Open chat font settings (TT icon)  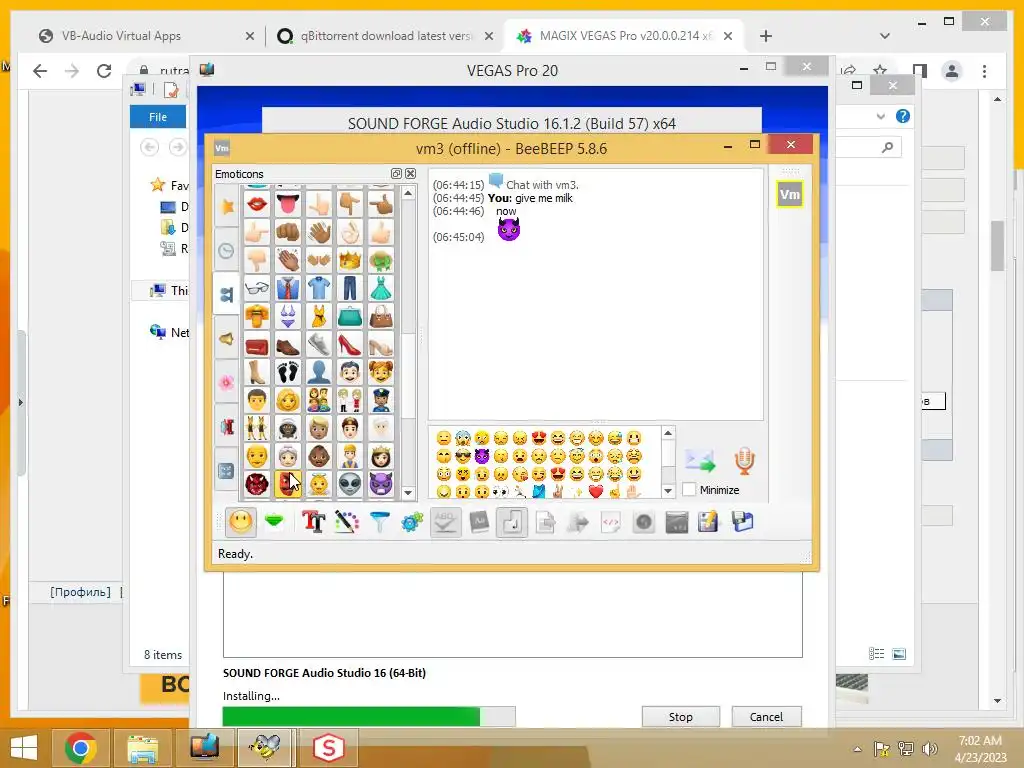pos(313,522)
